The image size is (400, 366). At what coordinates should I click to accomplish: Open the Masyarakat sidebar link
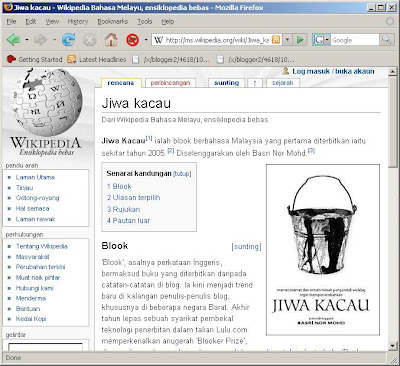(x=32, y=257)
